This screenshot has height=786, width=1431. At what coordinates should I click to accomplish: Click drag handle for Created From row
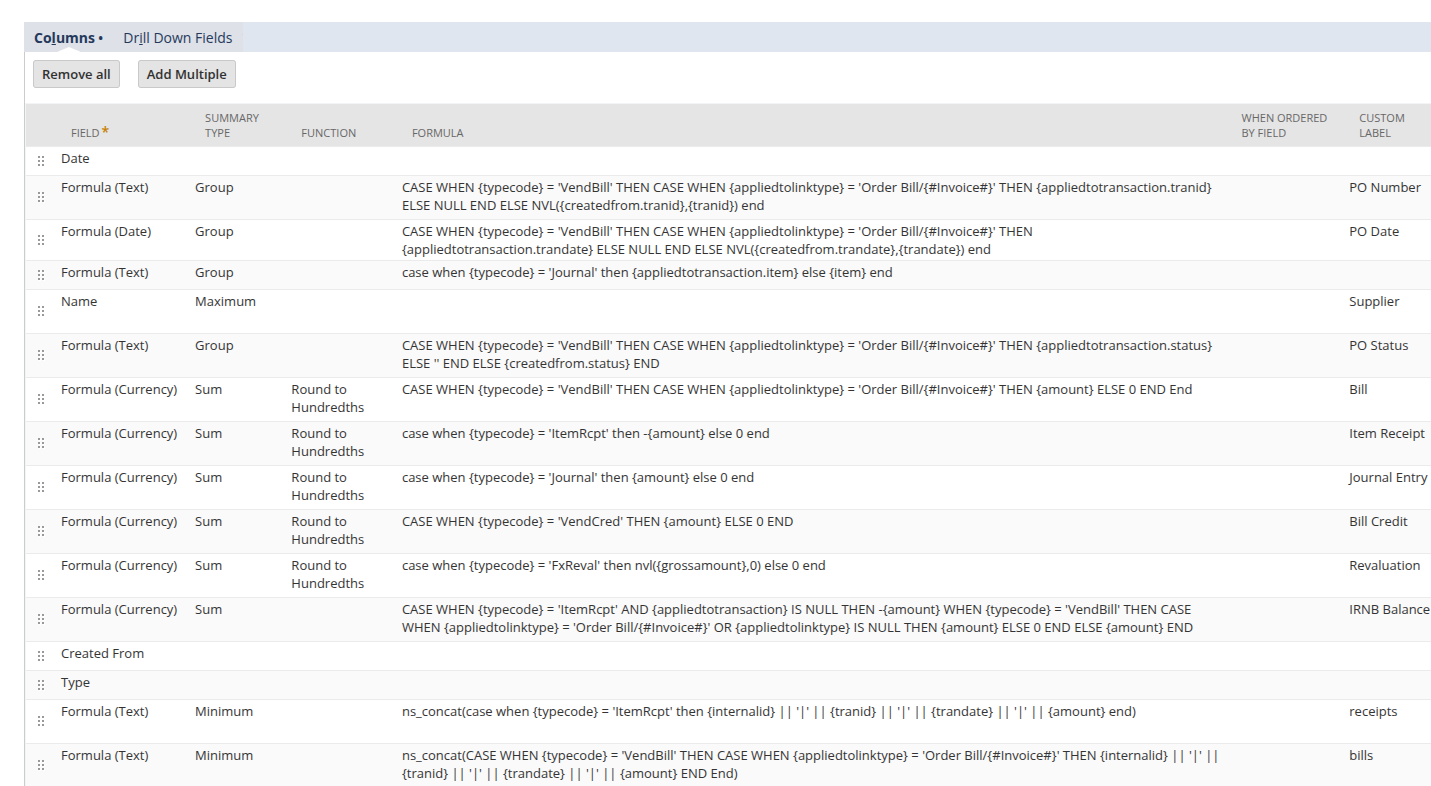[x=41, y=656]
